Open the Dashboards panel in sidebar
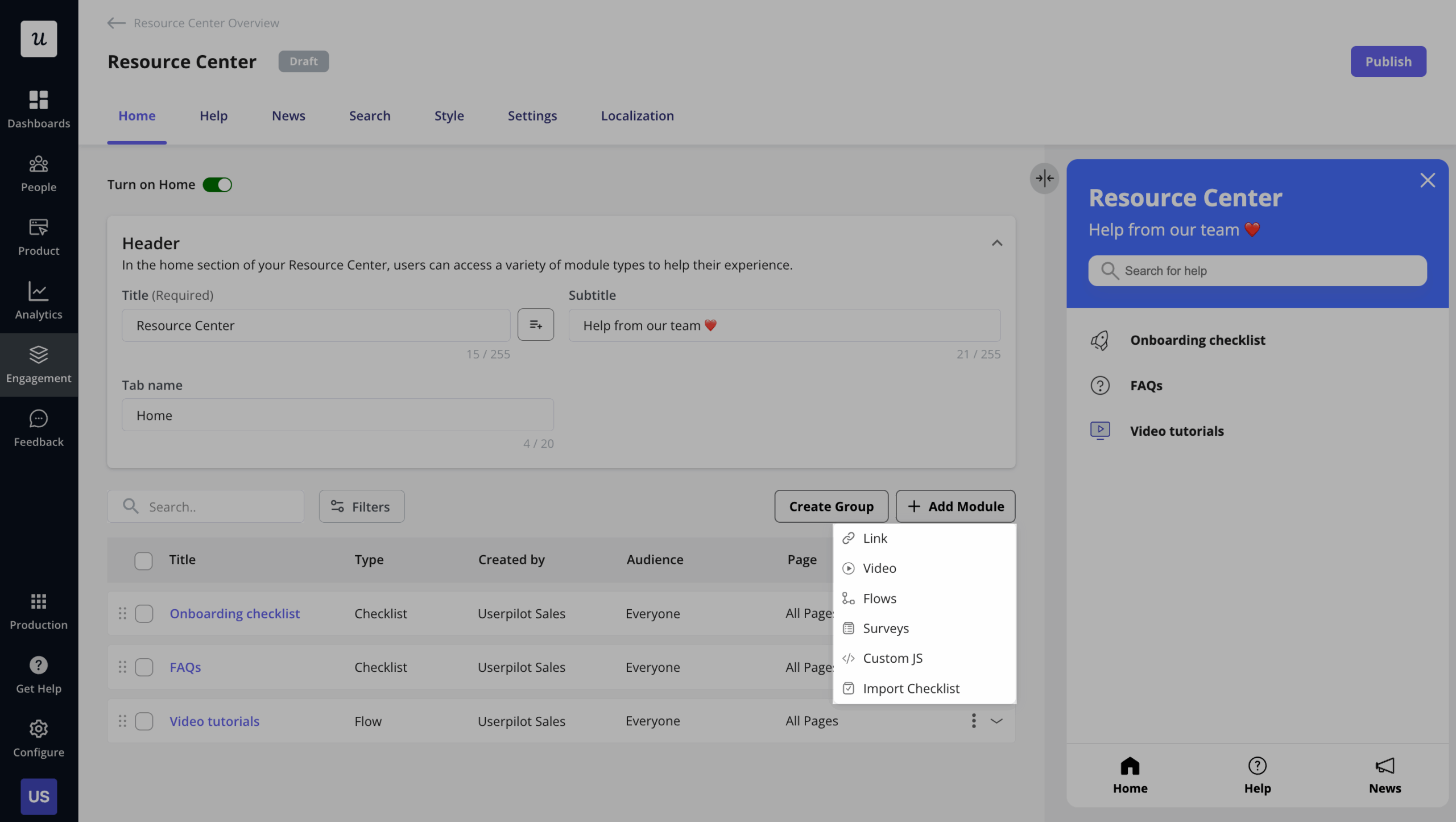Screen dimensions: 1456x822 [x=38, y=108]
